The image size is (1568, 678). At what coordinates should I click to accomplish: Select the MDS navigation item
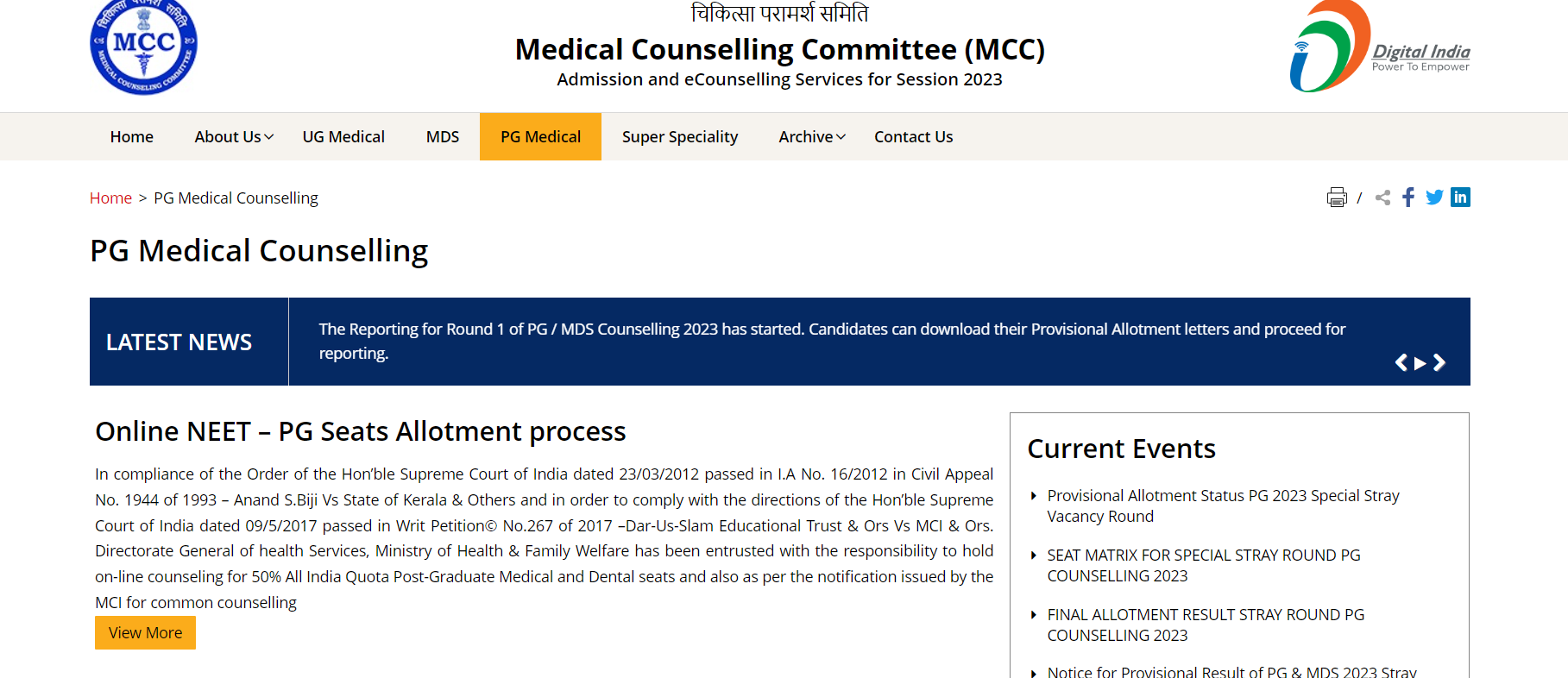[x=443, y=136]
